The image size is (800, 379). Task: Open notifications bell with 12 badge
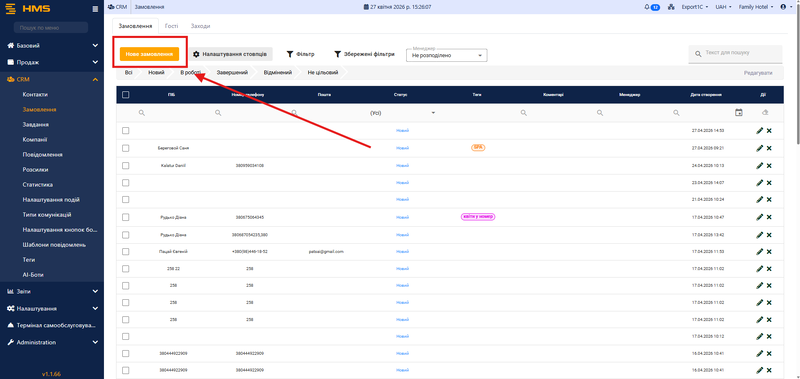[x=652, y=7]
